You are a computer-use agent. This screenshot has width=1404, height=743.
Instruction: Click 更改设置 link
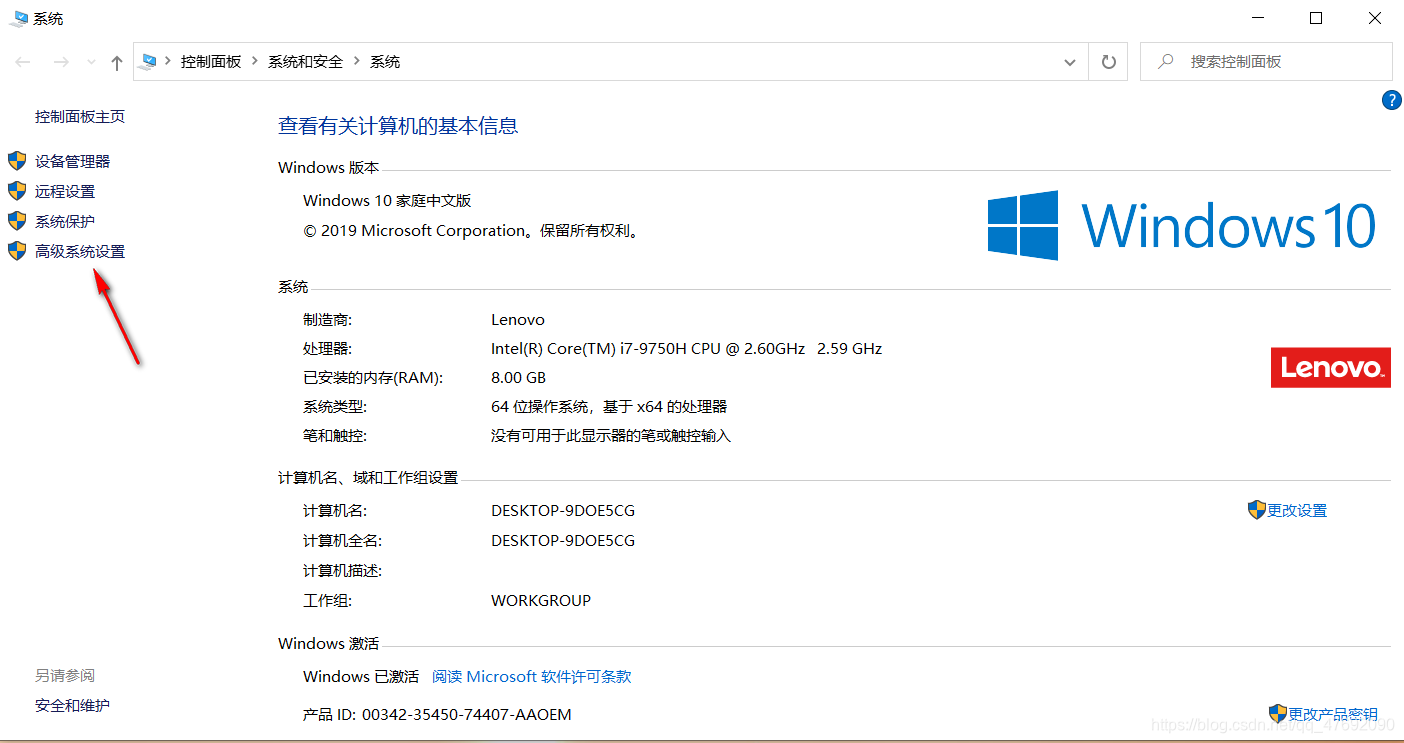1297,510
